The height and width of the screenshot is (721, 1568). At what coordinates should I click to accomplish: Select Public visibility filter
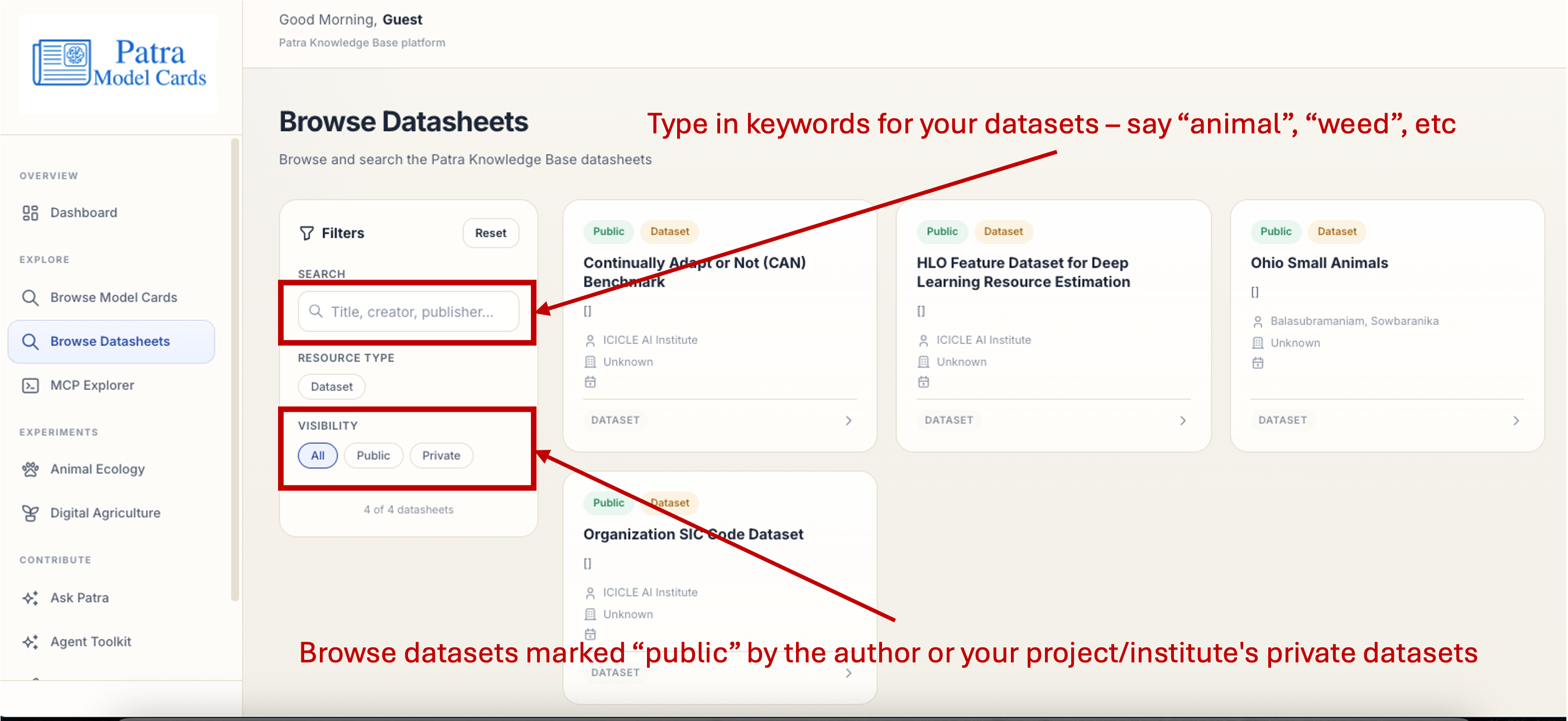pyautogui.click(x=373, y=456)
